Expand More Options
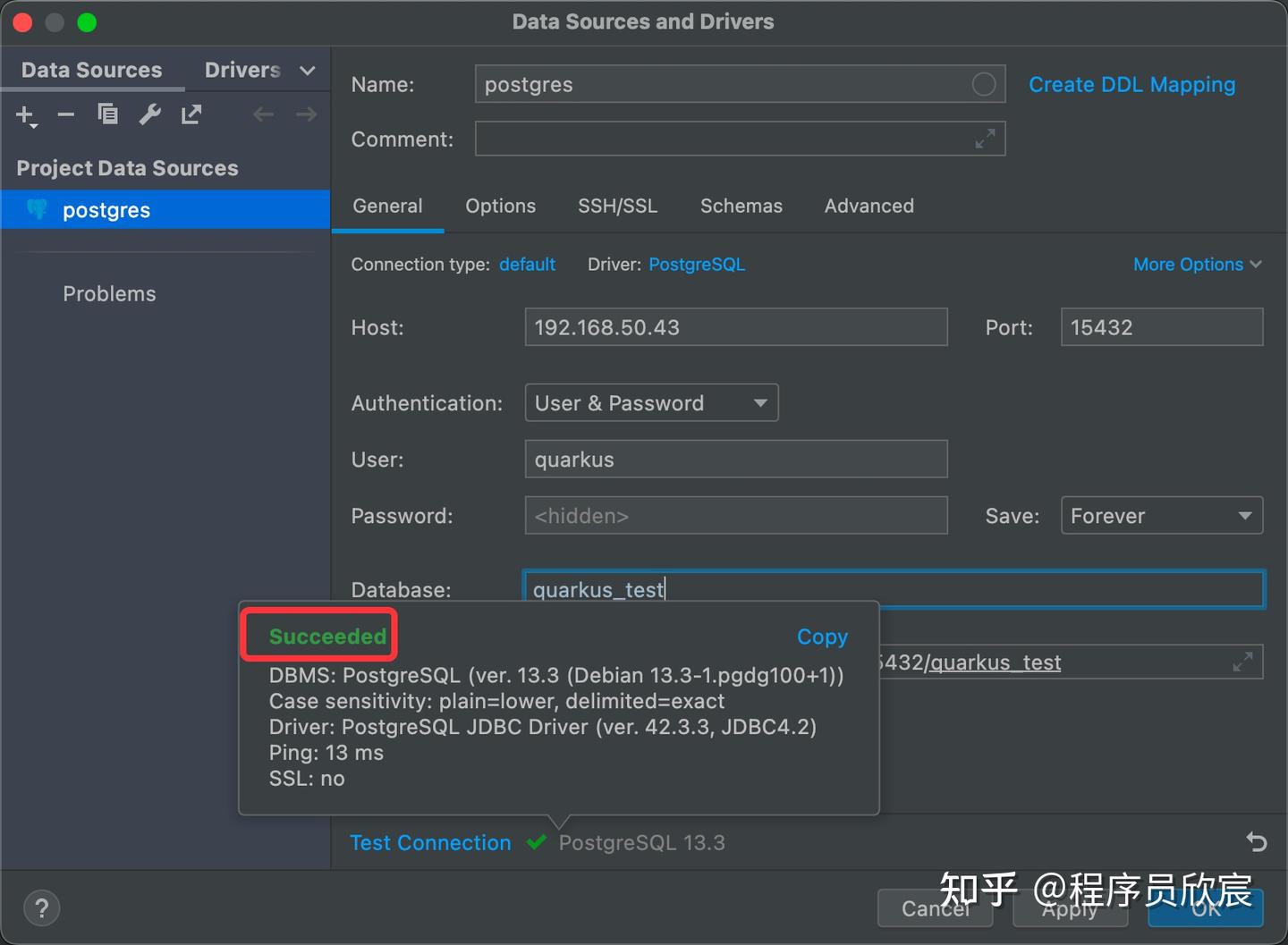 tap(1197, 264)
